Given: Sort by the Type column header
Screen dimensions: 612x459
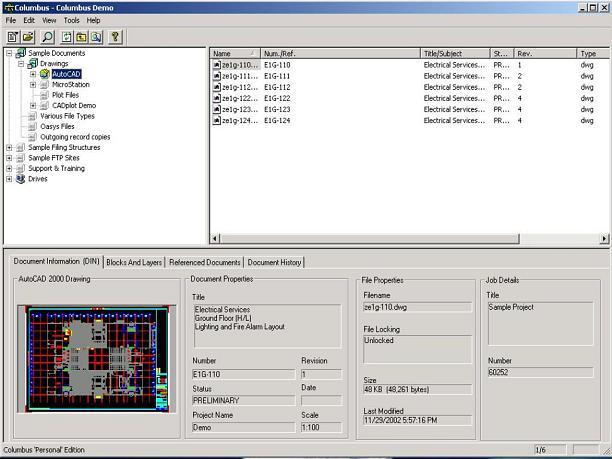Looking at the screenshot, I should (x=592, y=53).
